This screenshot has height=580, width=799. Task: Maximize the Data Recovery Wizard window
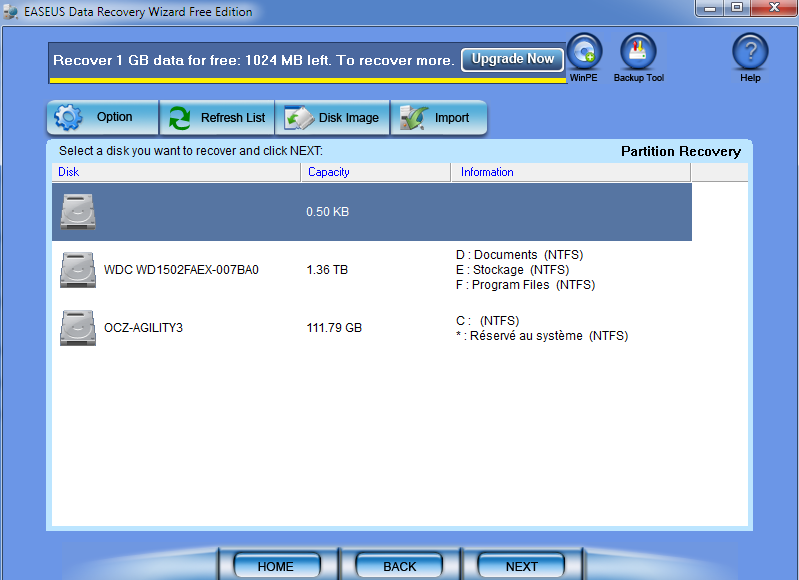pyautogui.click(x=737, y=8)
